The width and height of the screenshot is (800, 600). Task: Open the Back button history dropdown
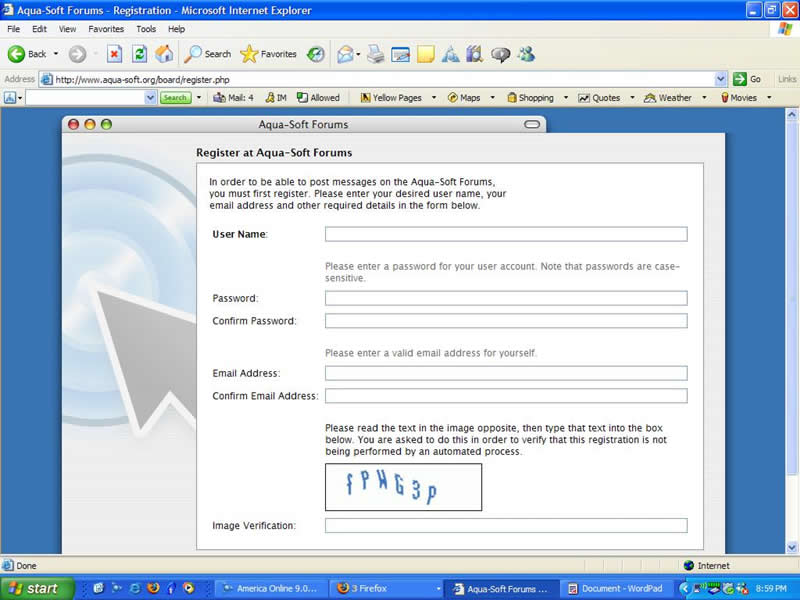tap(56, 54)
